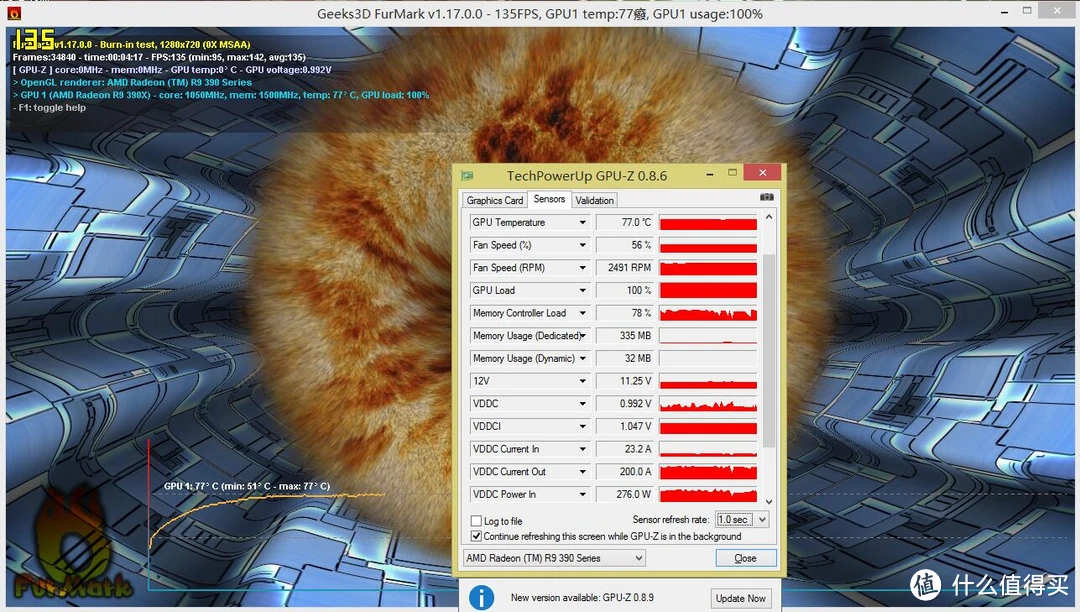Switch to the Graphics Card tab

(x=495, y=200)
